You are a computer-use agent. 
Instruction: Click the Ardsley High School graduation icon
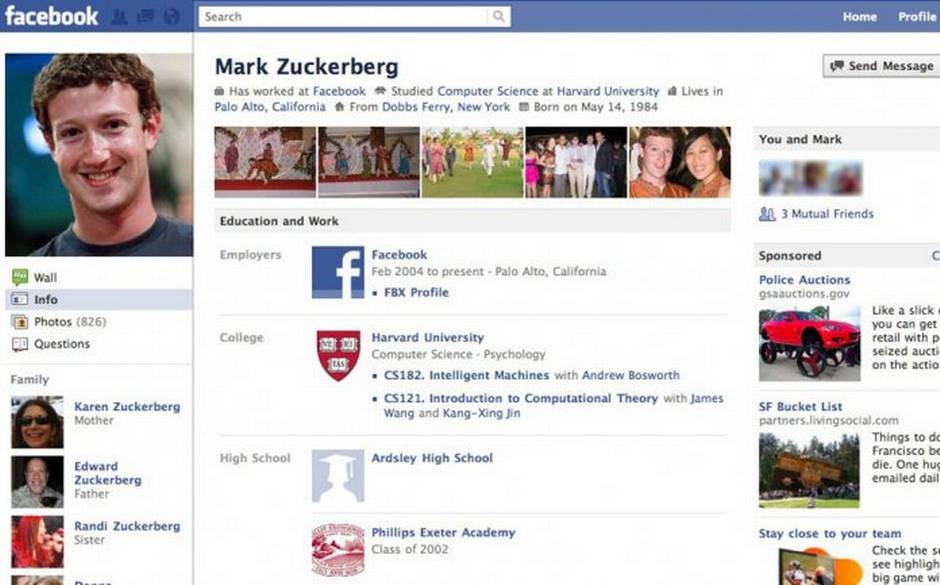pyautogui.click(x=338, y=476)
